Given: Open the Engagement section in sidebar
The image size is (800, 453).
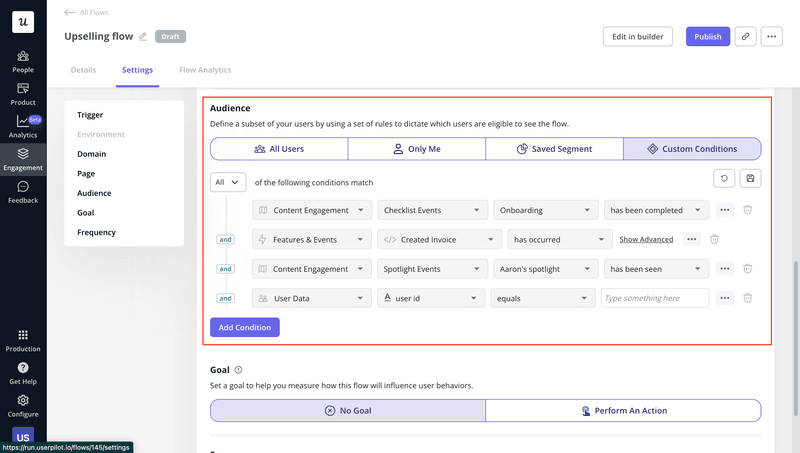Looking at the screenshot, I should tap(23, 160).
